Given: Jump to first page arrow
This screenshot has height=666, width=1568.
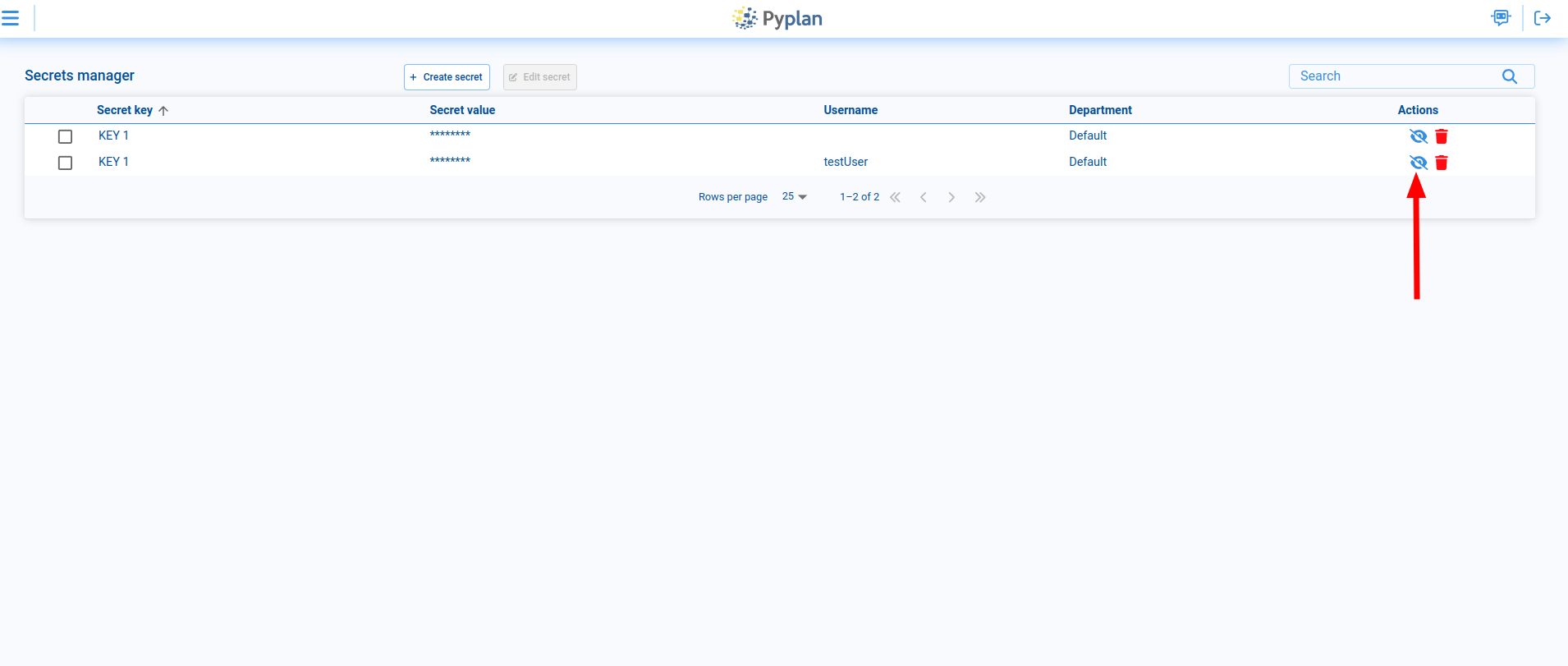Looking at the screenshot, I should point(896,197).
